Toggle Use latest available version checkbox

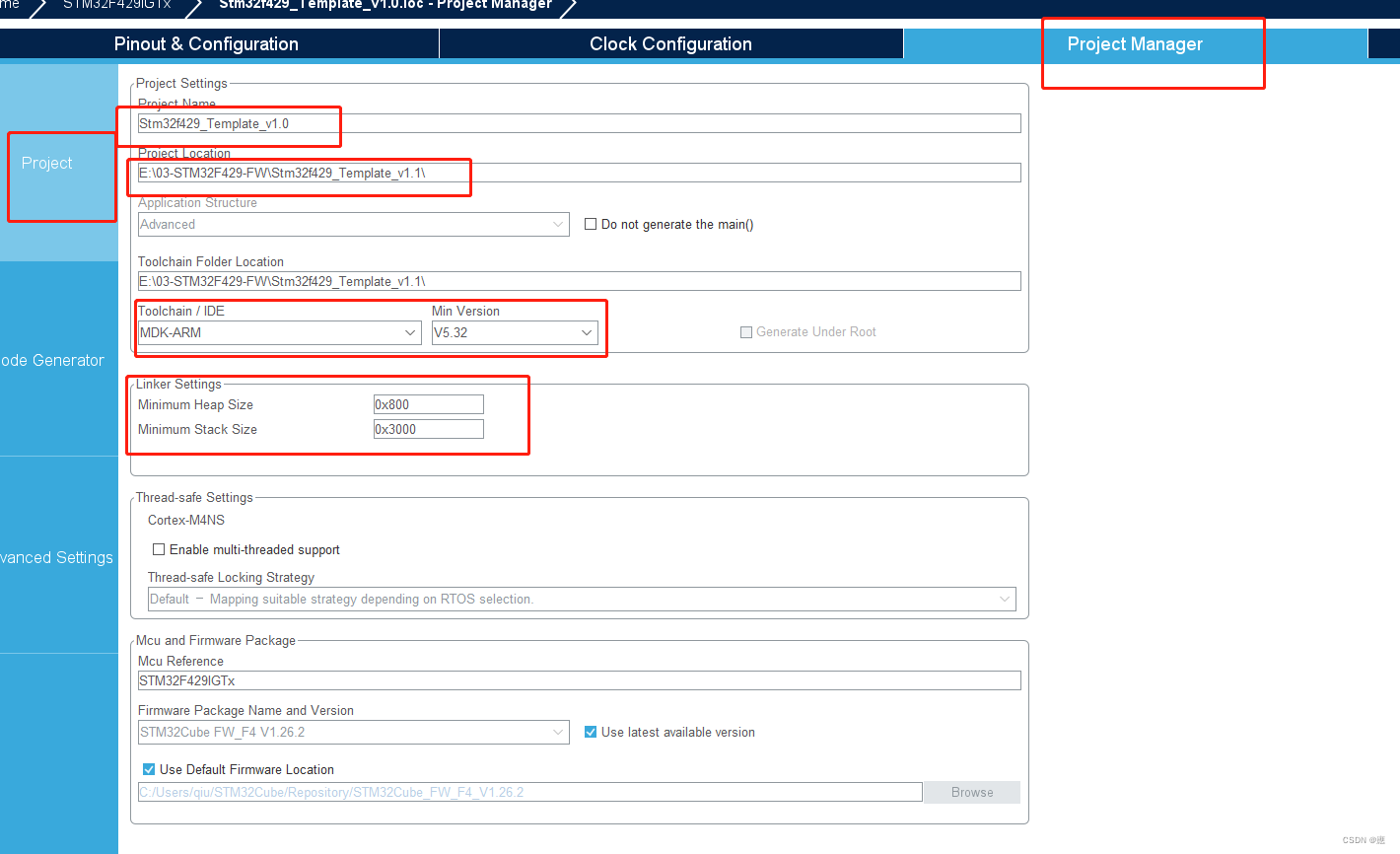click(x=591, y=732)
